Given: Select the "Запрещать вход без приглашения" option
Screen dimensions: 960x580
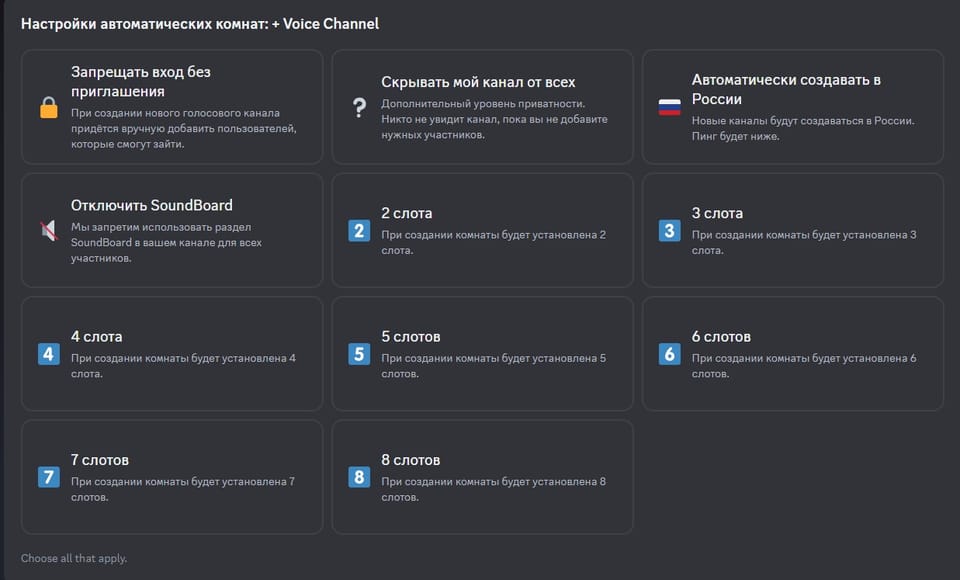Looking at the screenshot, I should pyautogui.click(x=171, y=106).
